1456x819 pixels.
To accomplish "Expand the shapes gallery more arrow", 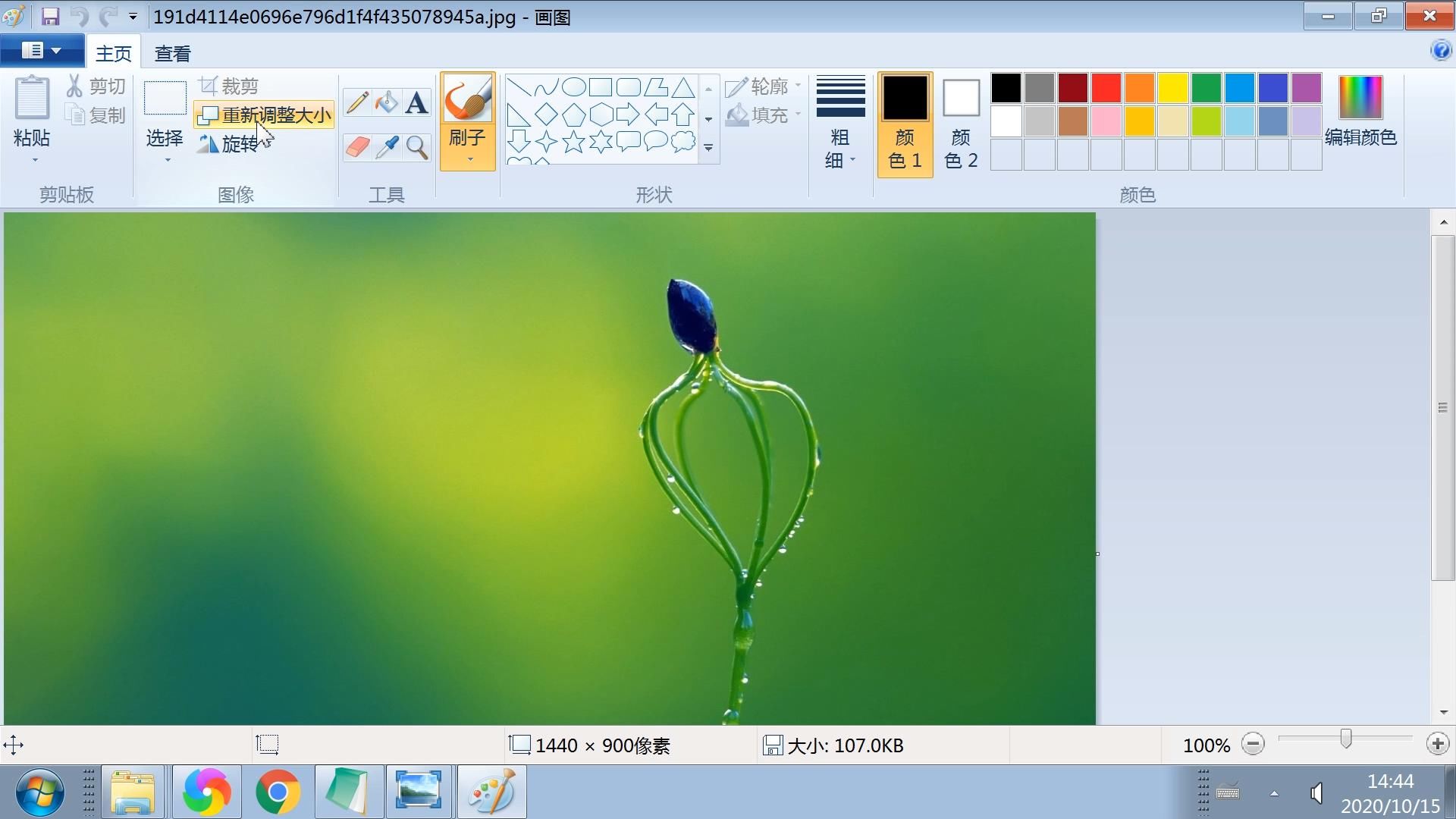I will [708, 148].
